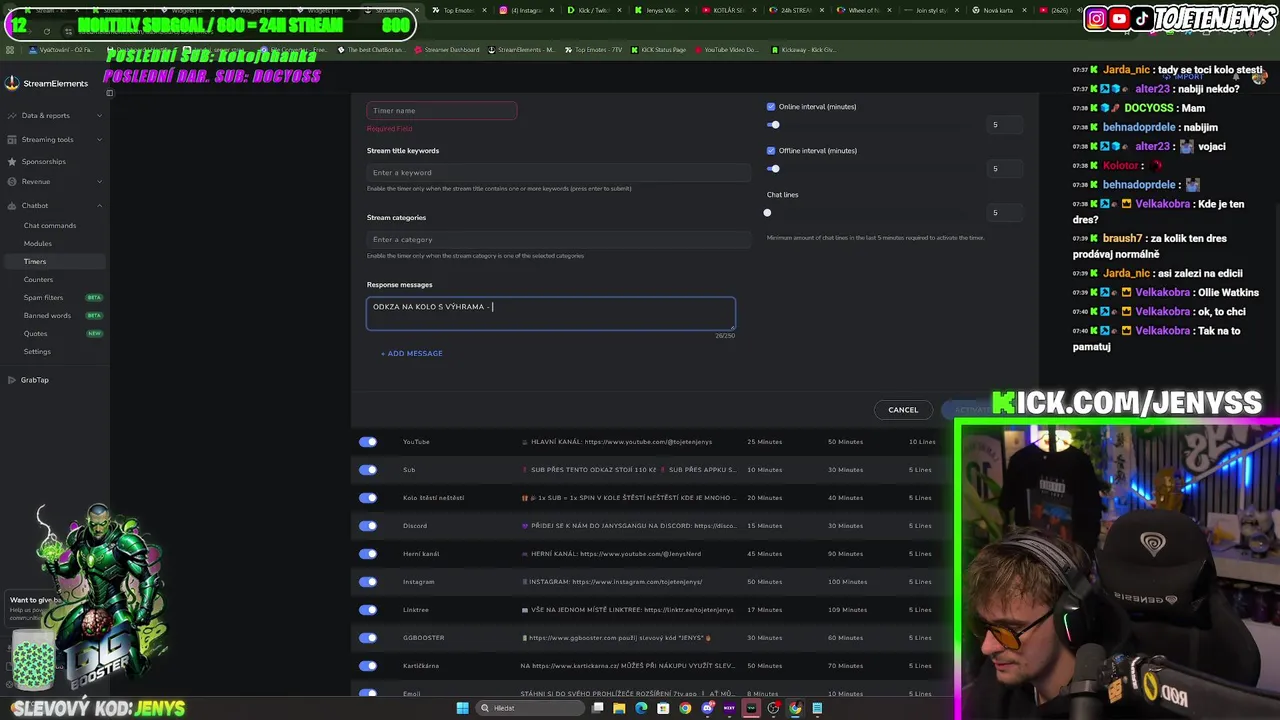Image resolution: width=1280 pixels, height=720 pixels.
Task: Click the Data & reports chart icon
Action: click(x=11, y=115)
